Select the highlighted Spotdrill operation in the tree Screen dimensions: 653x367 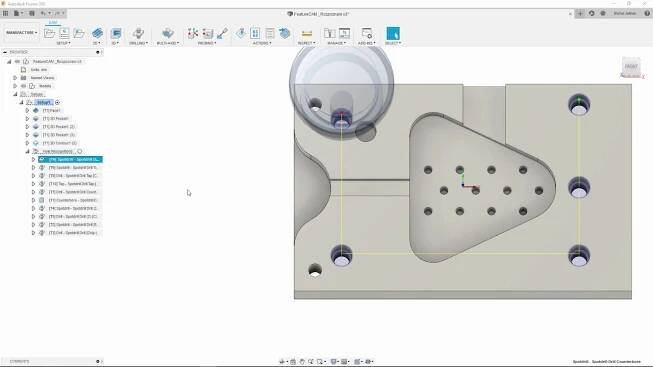(x=70, y=160)
